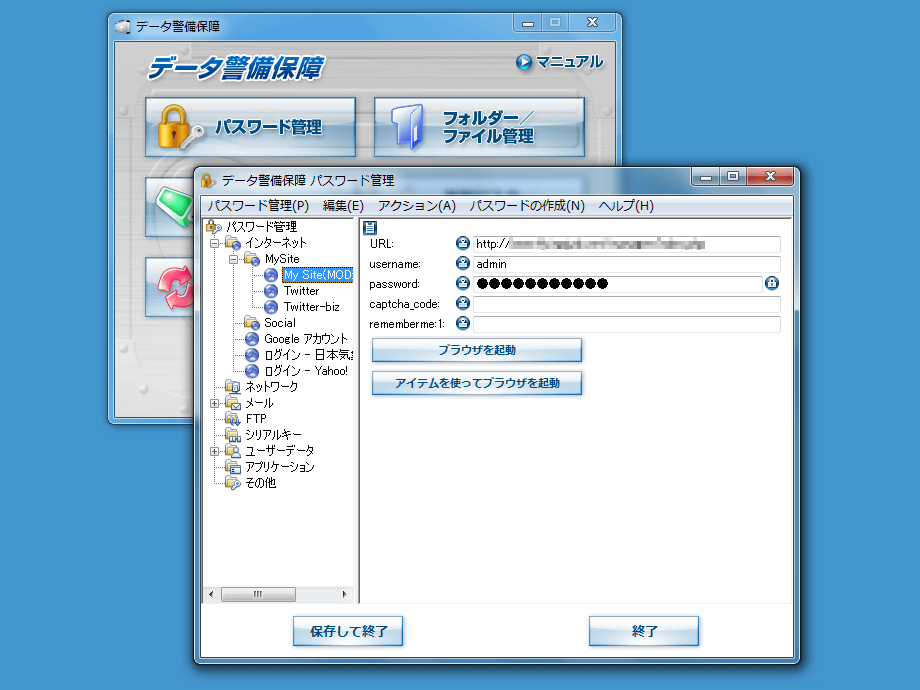920x690 pixels.
Task: Select the パスワード管理 root node
Action: click(262, 226)
